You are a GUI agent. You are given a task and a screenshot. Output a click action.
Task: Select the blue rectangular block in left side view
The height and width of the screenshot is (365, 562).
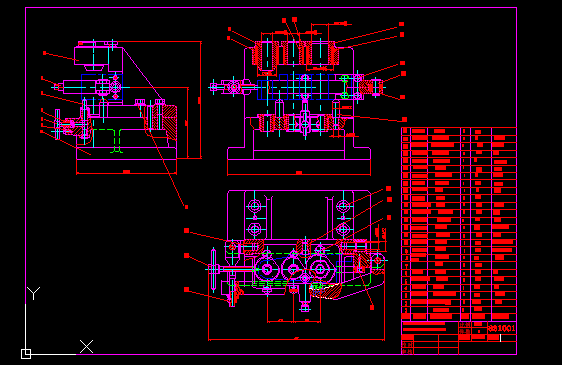tap(102, 87)
